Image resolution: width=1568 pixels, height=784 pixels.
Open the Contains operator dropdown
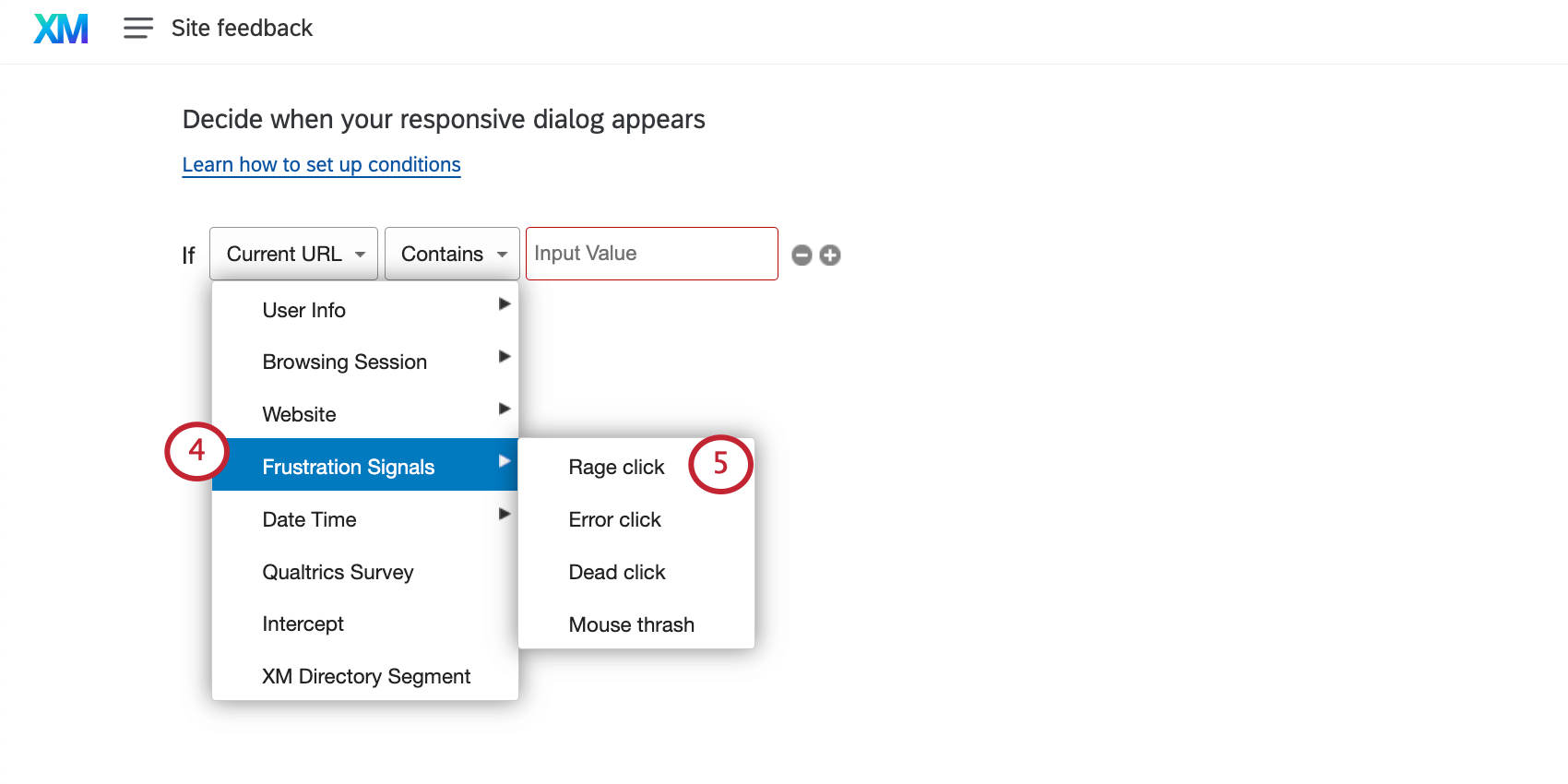click(452, 254)
